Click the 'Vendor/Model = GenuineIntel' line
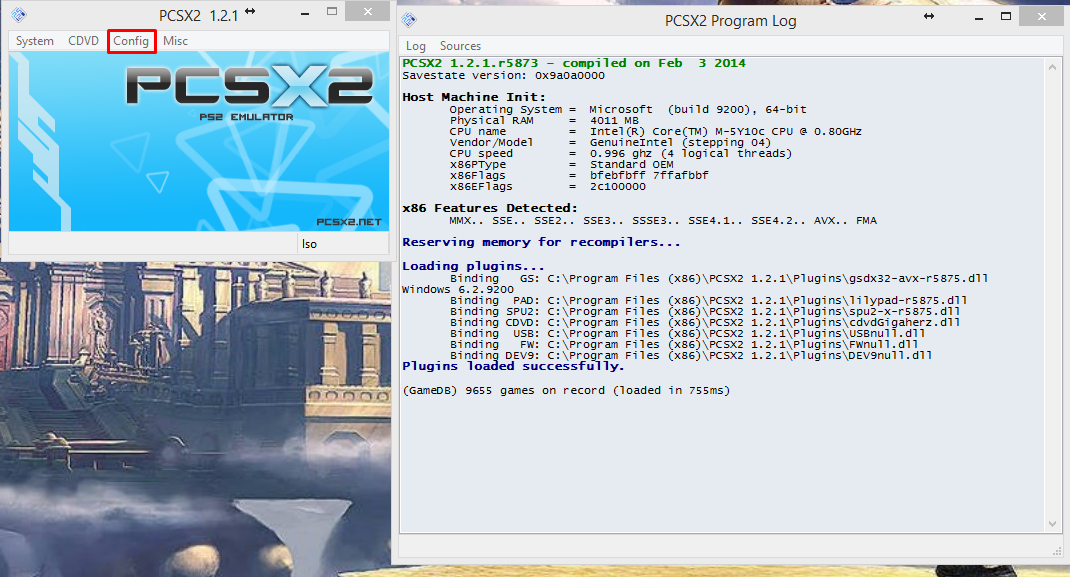 tap(610, 142)
